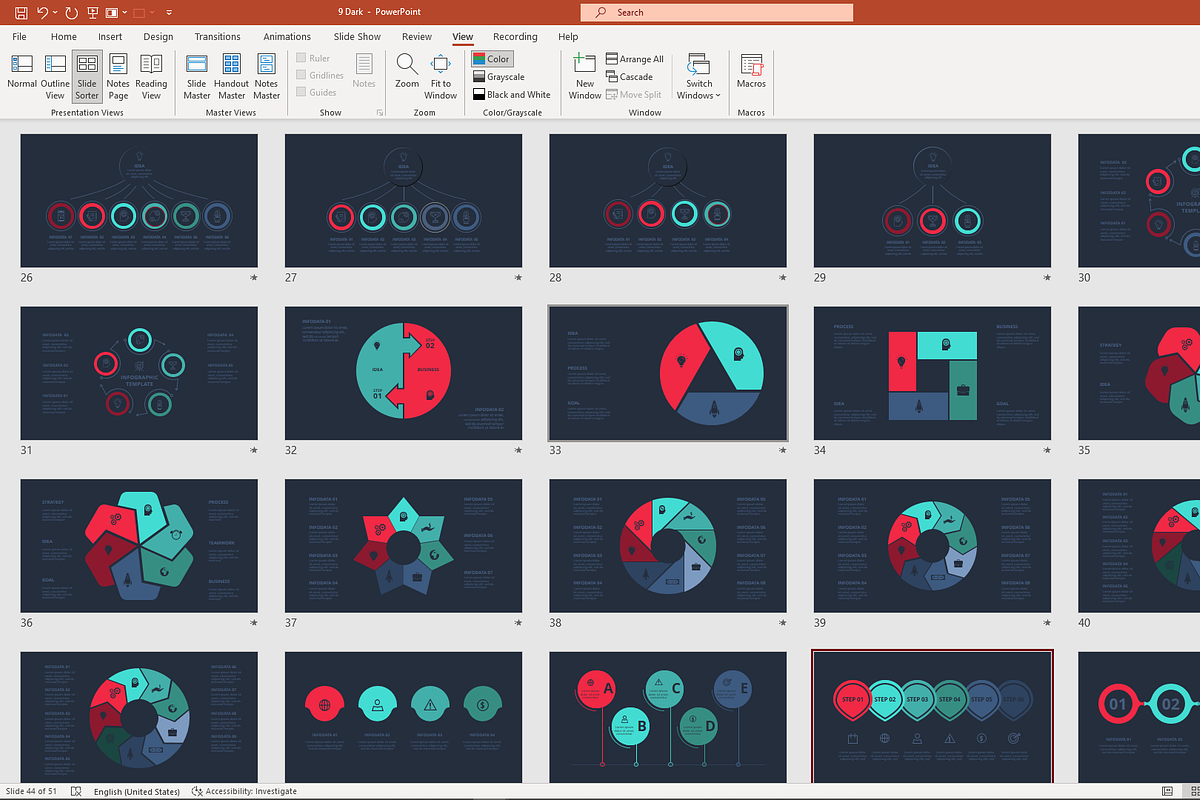Screen dimensions: 1200x800
Task: Click the Save icon in title bar
Action: 22,13
